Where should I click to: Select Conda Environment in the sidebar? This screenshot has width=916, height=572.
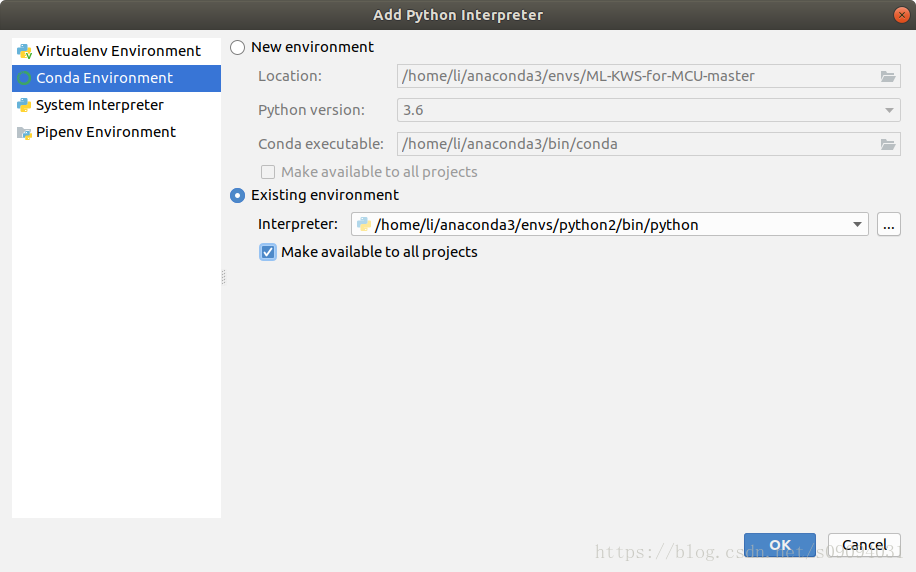tap(116, 78)
